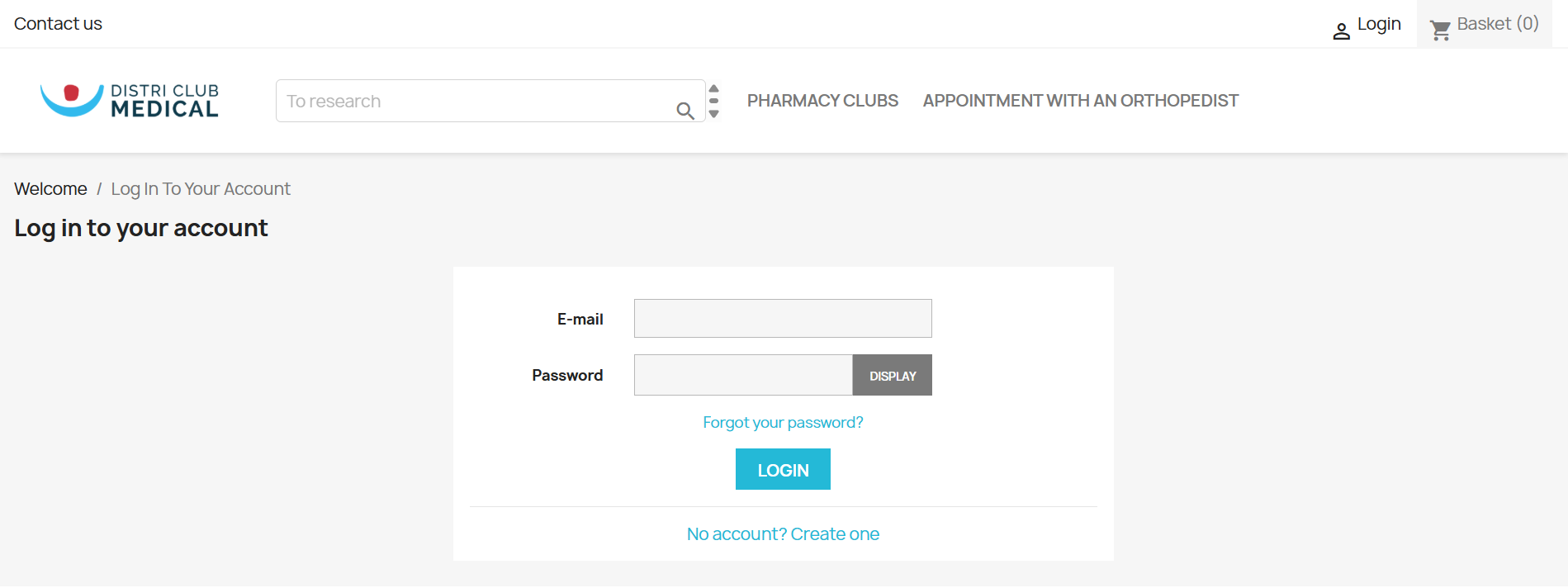Focus the Password input field
1568x588 pixels.
(x=743, y=376)
